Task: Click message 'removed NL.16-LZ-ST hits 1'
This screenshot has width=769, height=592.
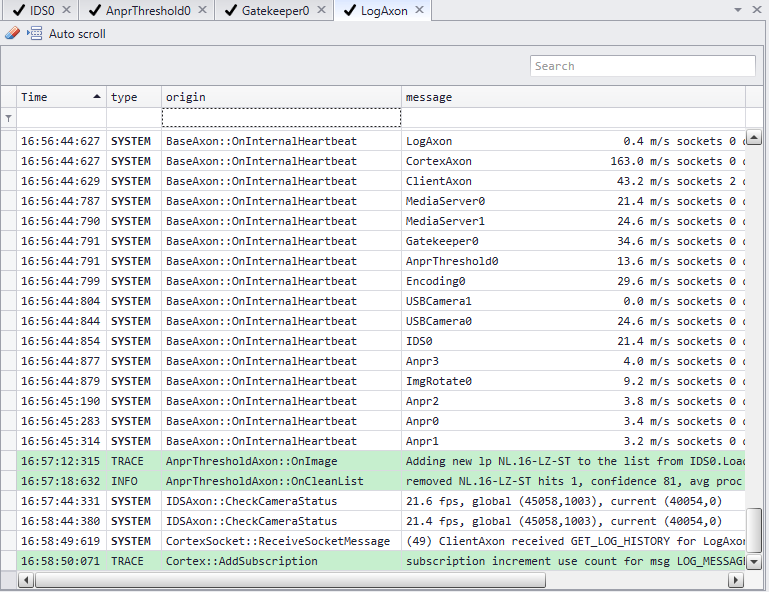Action: [573, 481]
